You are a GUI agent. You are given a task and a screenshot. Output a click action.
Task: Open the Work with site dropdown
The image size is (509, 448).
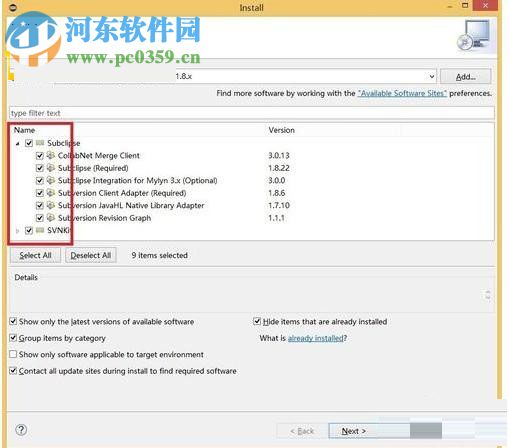(x=432, y=77)
